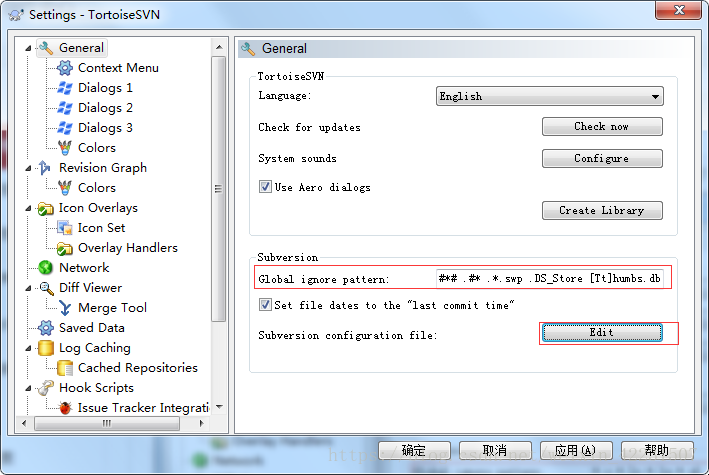Open the Language dropdown

tap(549, 96)
